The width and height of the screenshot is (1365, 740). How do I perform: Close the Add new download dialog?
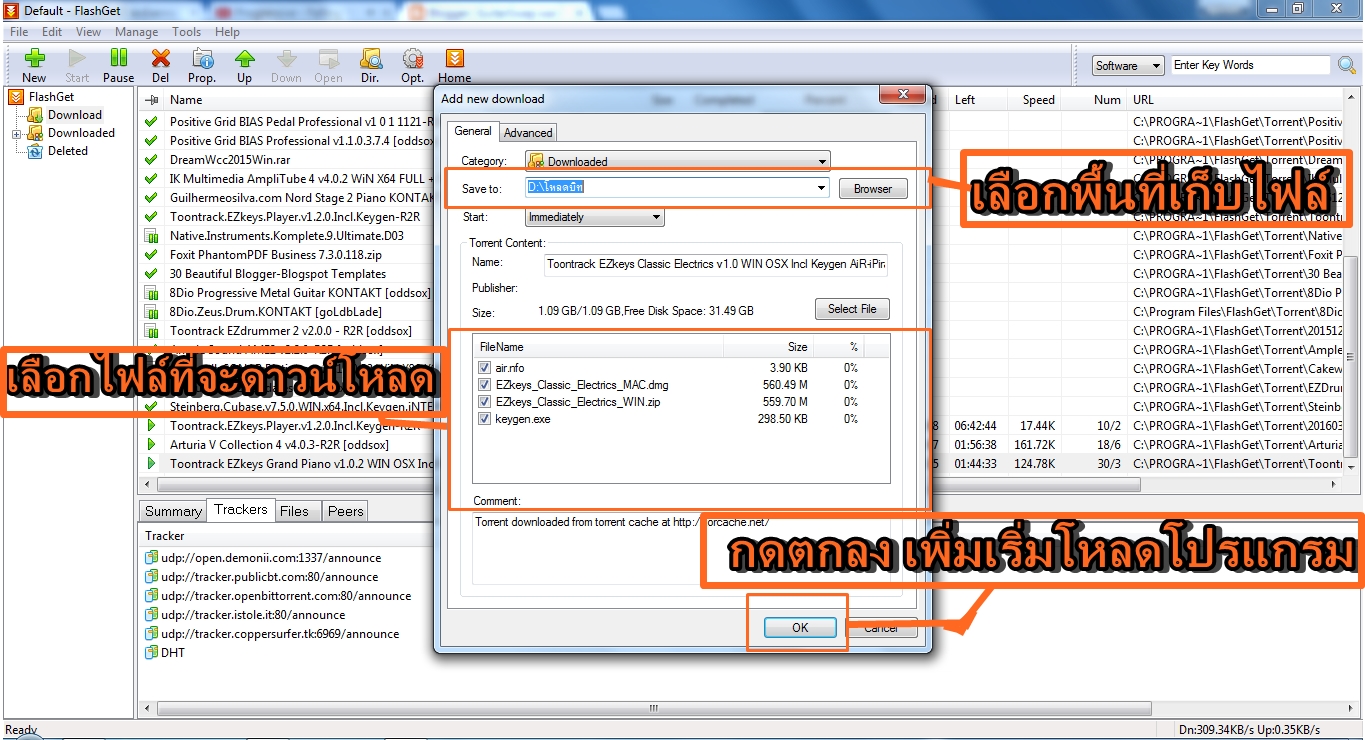(x=904, y=93)
